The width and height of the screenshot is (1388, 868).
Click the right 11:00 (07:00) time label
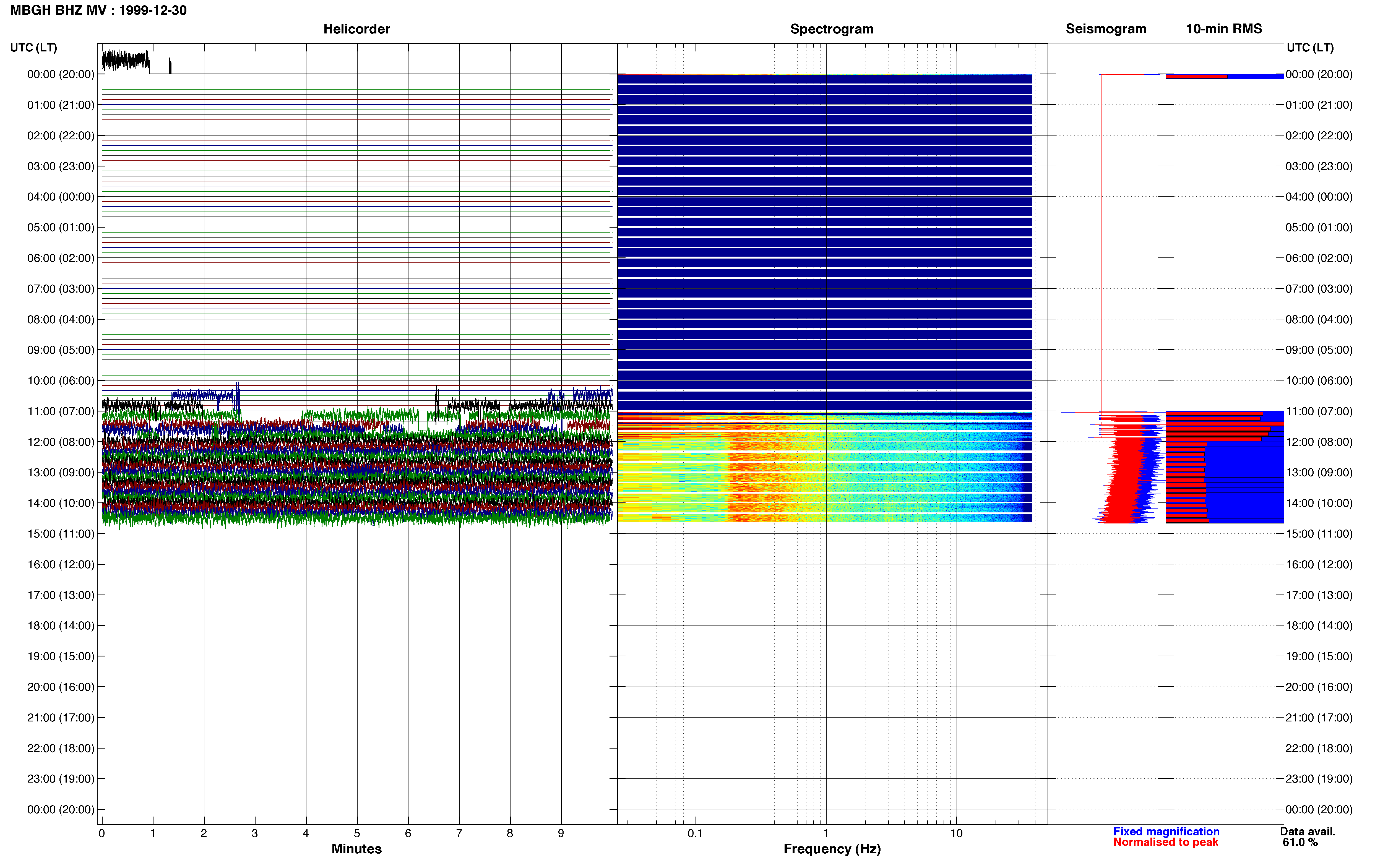(1319, 411)
